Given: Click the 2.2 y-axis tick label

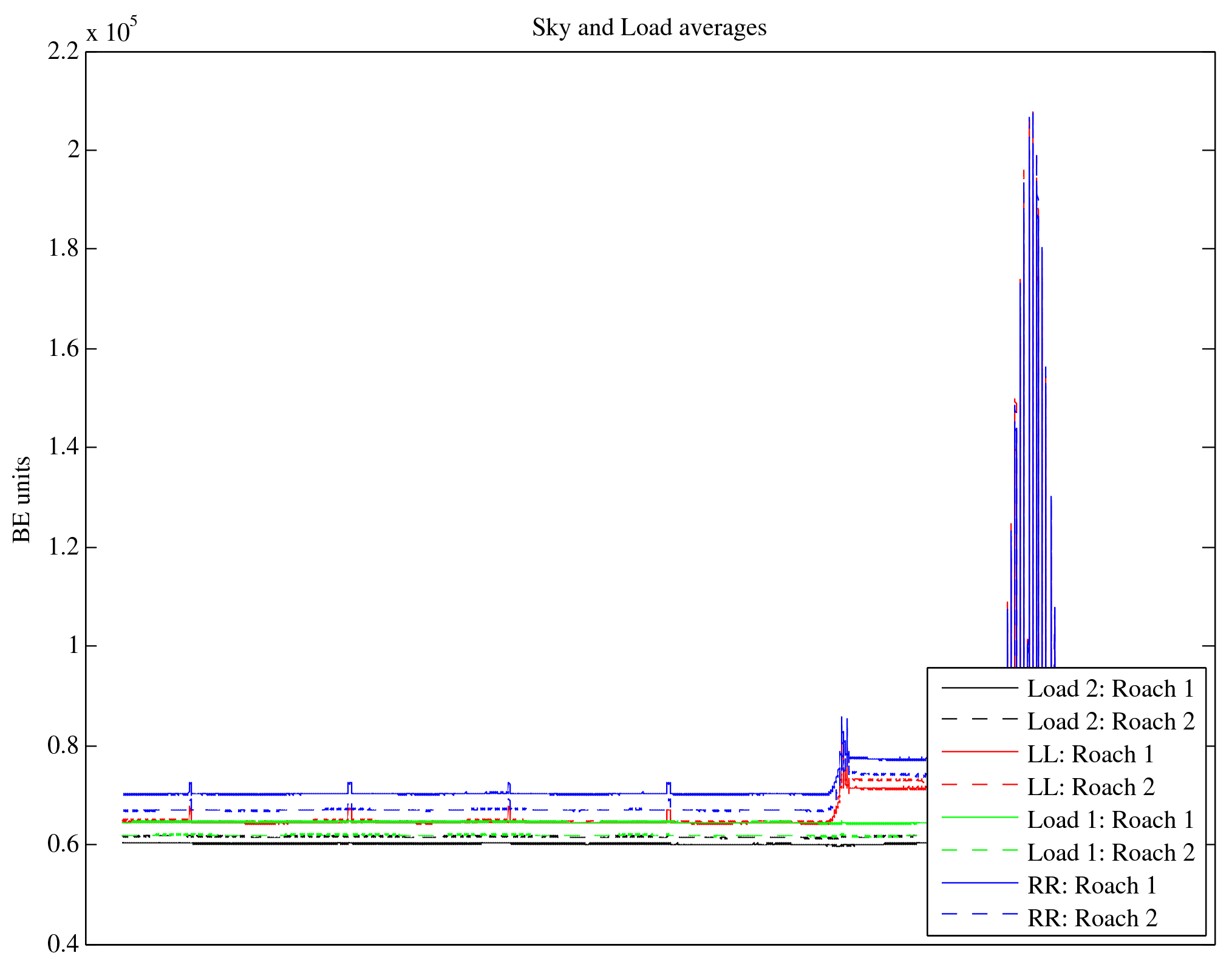Looking at the screenshot, I should point(64,52).
